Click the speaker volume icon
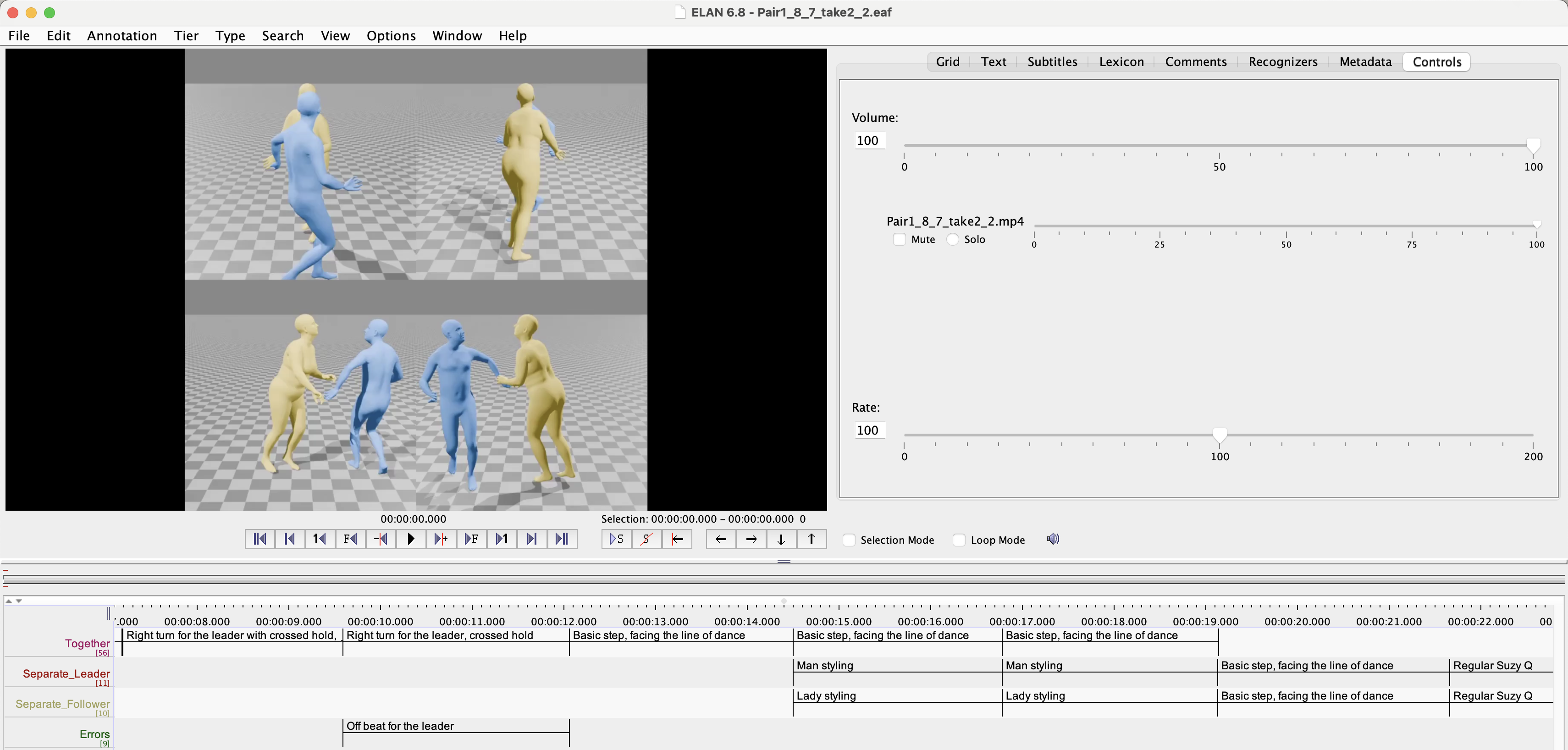 tap(1053, 539)
